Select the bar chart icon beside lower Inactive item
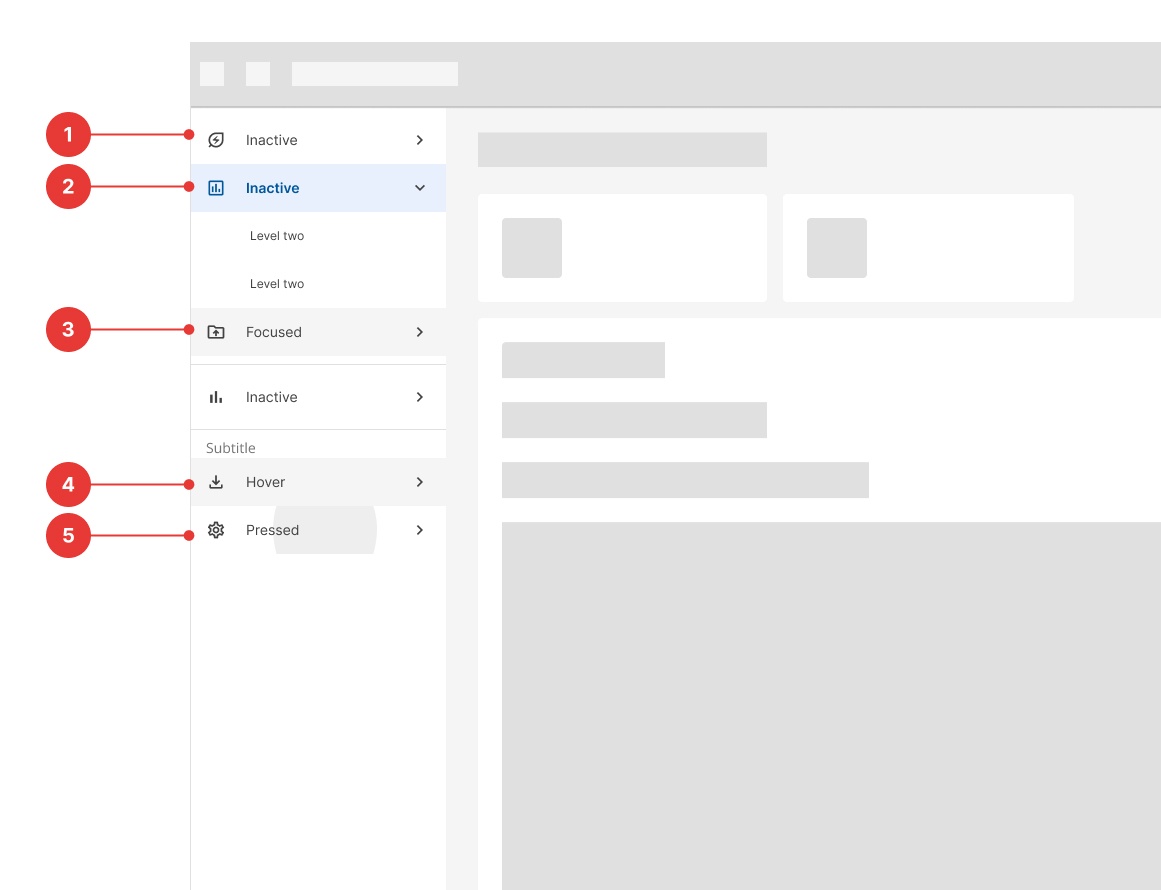This screenshot has height=890, width=1161. [216, 396]
